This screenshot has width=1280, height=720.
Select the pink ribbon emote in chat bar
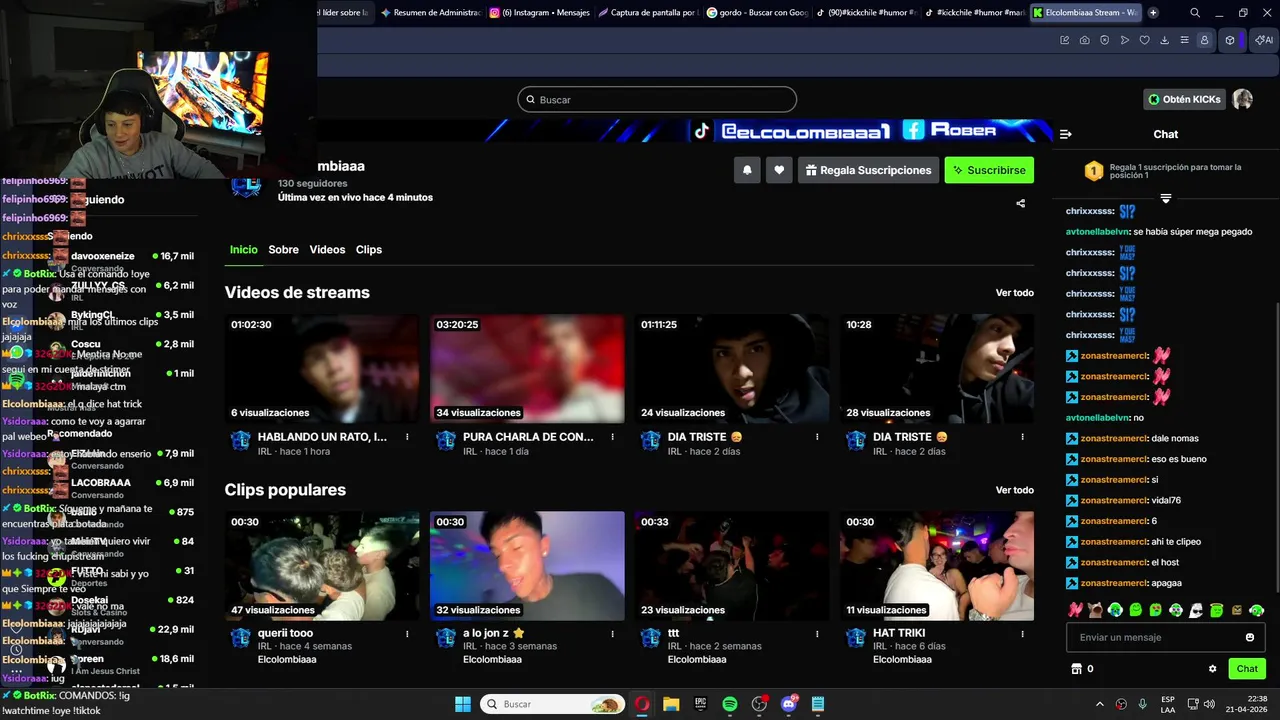pyautogui.click(x=1075, y=610)
